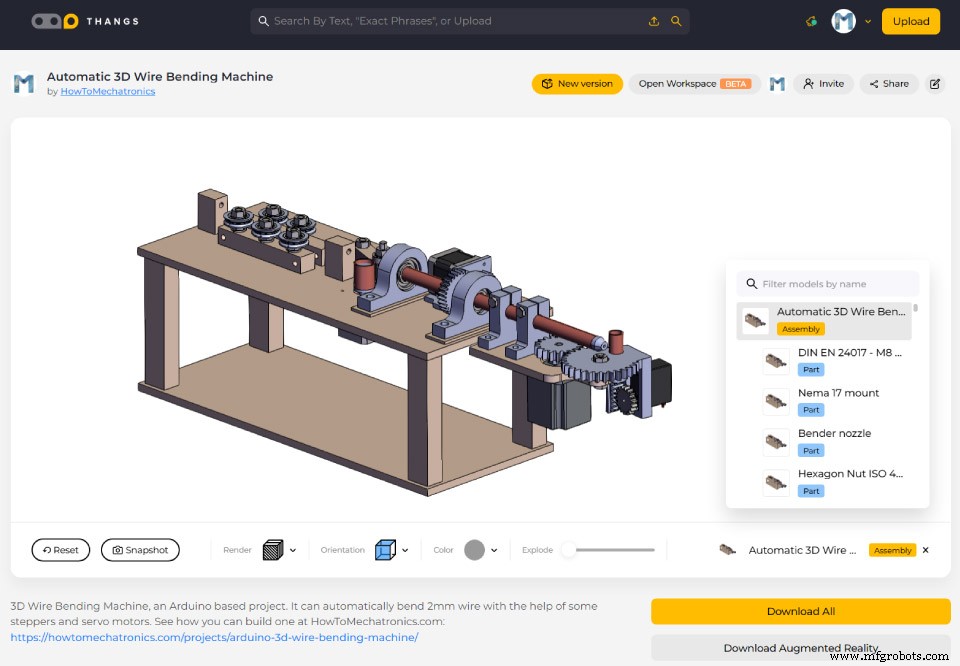The width and height of the screenshot is (960, 666).
Task: Expand the Orientation dropdown
Action: point(405,549)
